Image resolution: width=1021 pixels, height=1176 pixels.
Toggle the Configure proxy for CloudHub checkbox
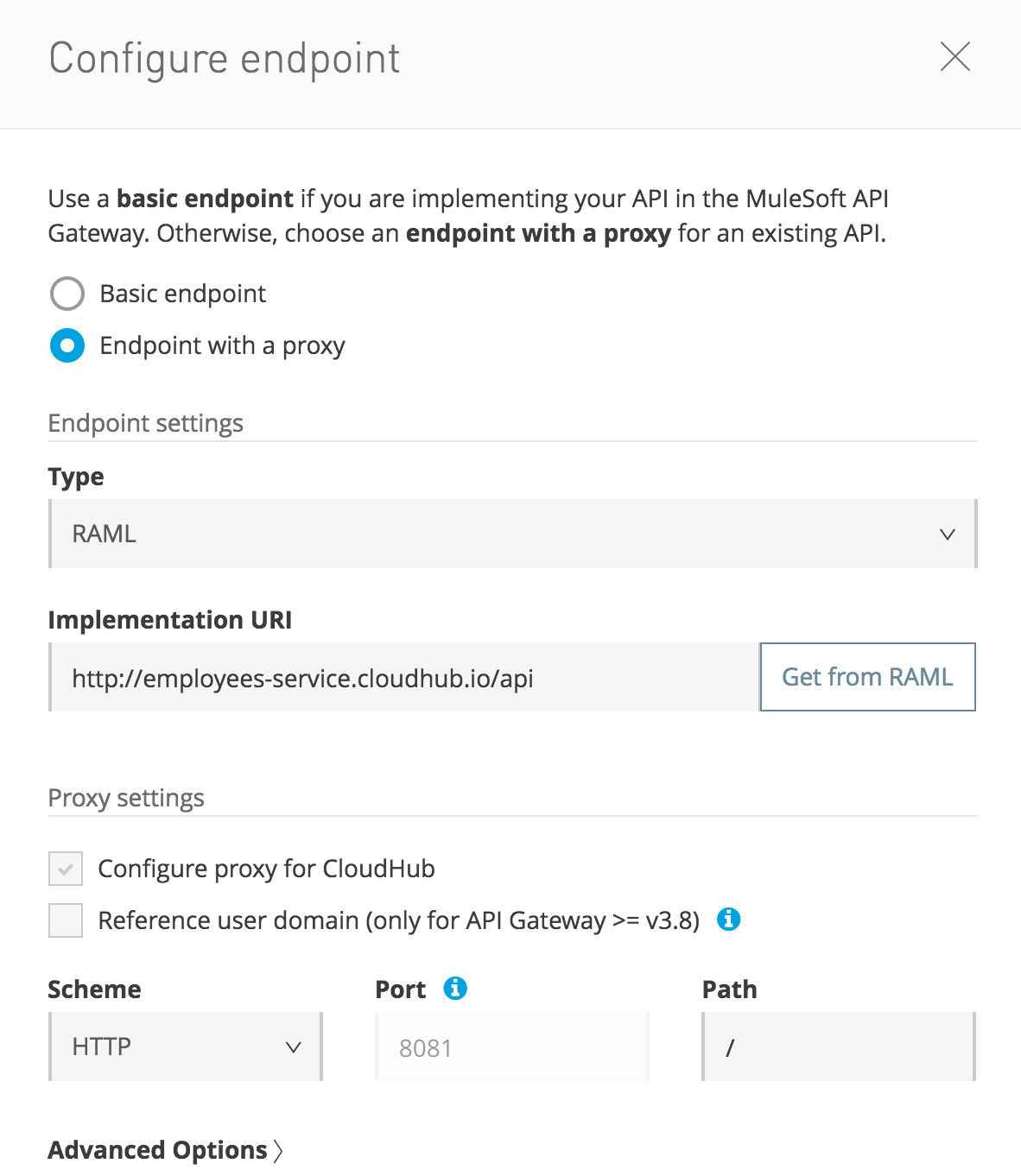click(66, 869)
